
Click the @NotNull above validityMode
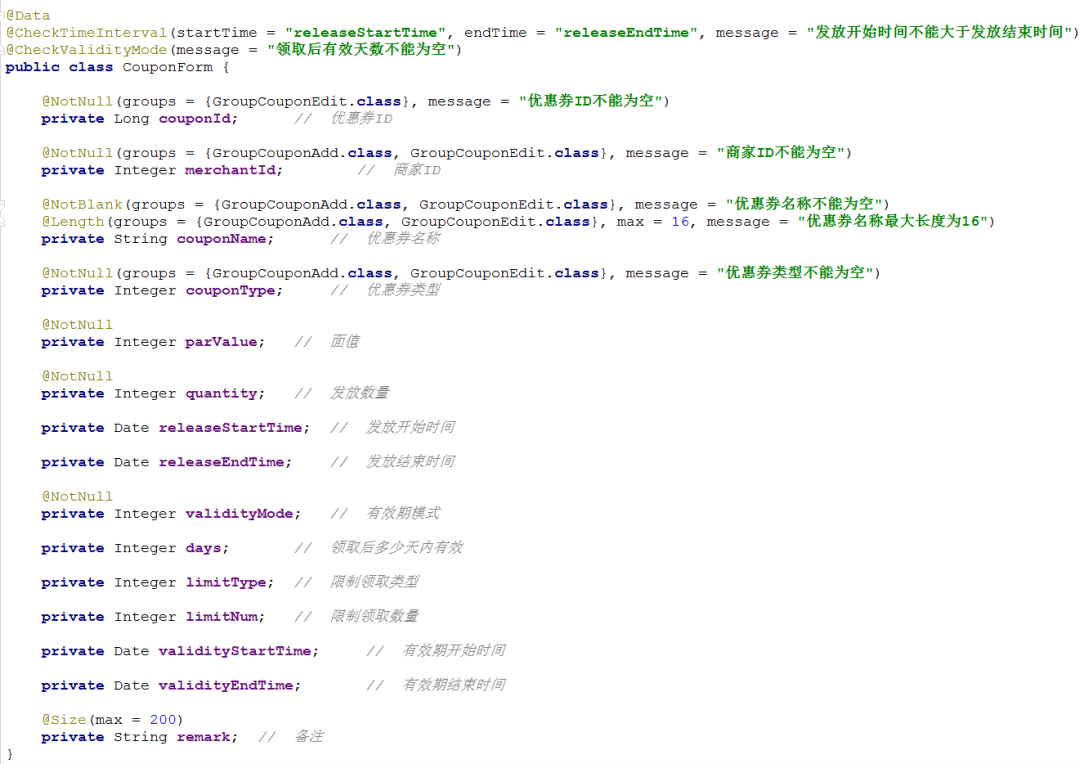point(77,497)
